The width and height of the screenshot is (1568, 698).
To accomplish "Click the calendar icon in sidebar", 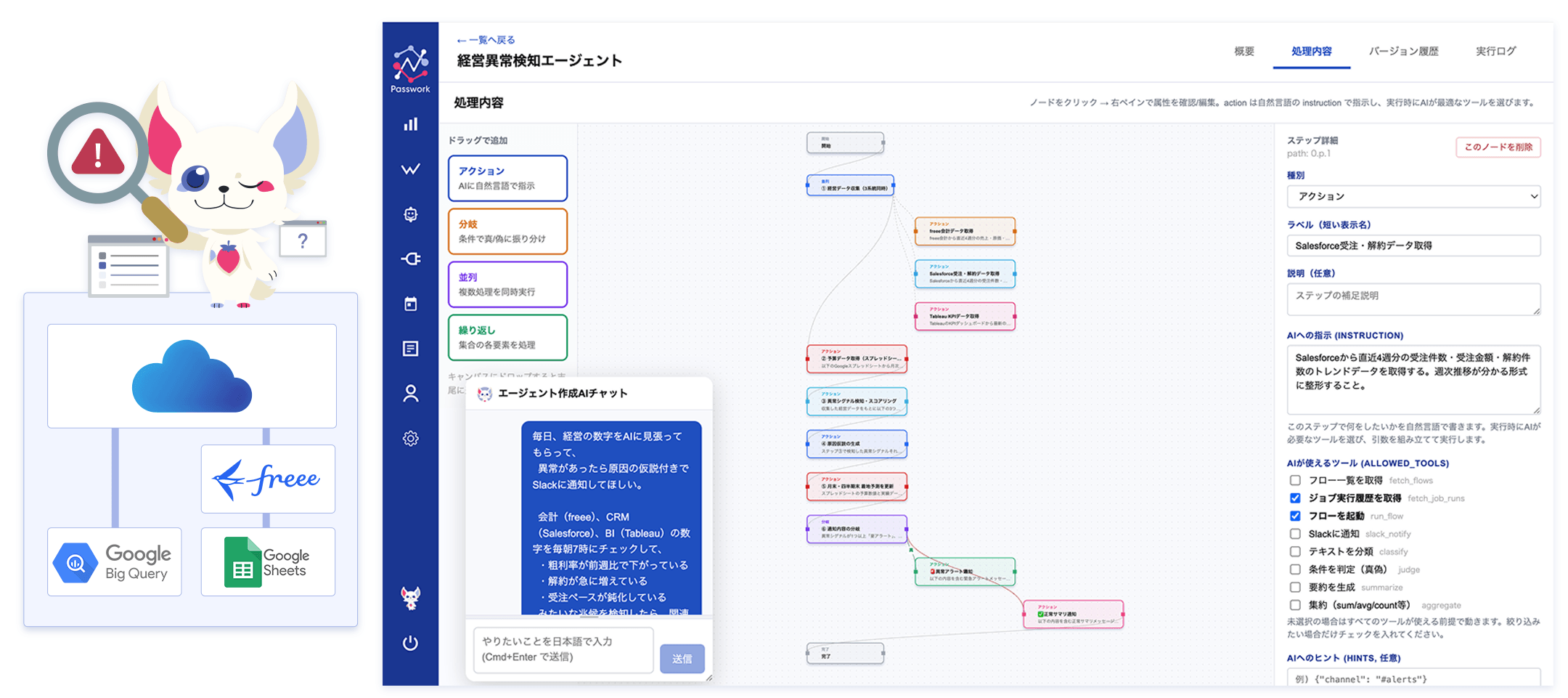I will [410, 304].
